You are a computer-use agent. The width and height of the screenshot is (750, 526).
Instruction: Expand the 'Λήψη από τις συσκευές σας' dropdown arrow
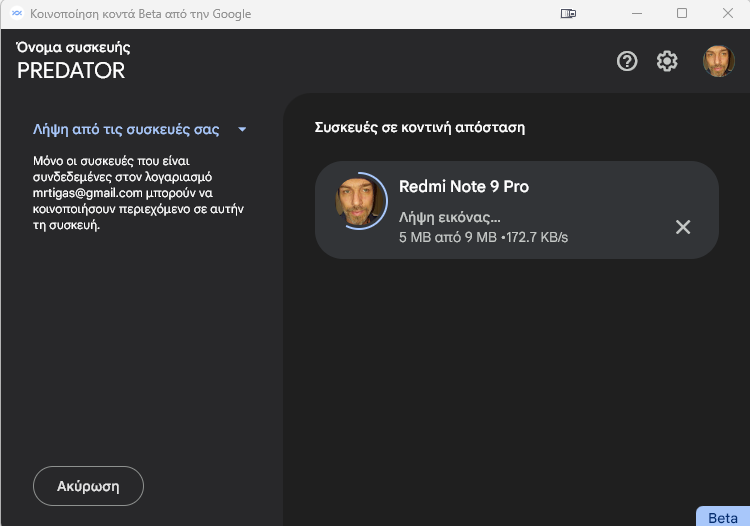pos(242,129)
